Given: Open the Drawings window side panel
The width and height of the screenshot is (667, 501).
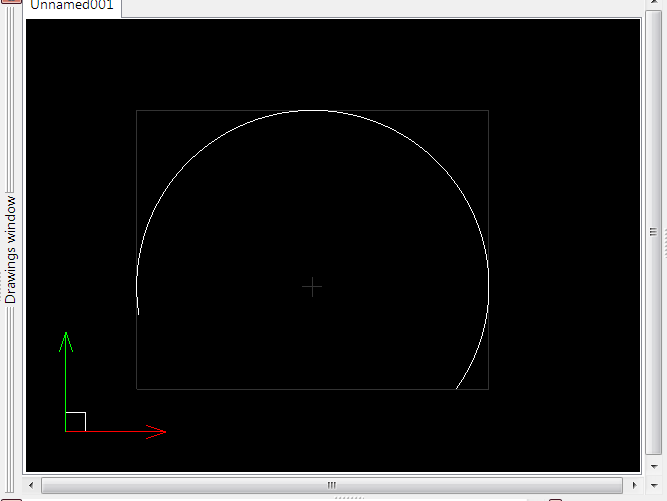Looking at the screenshot, I should pyautogui.click(x=12, y=250).
